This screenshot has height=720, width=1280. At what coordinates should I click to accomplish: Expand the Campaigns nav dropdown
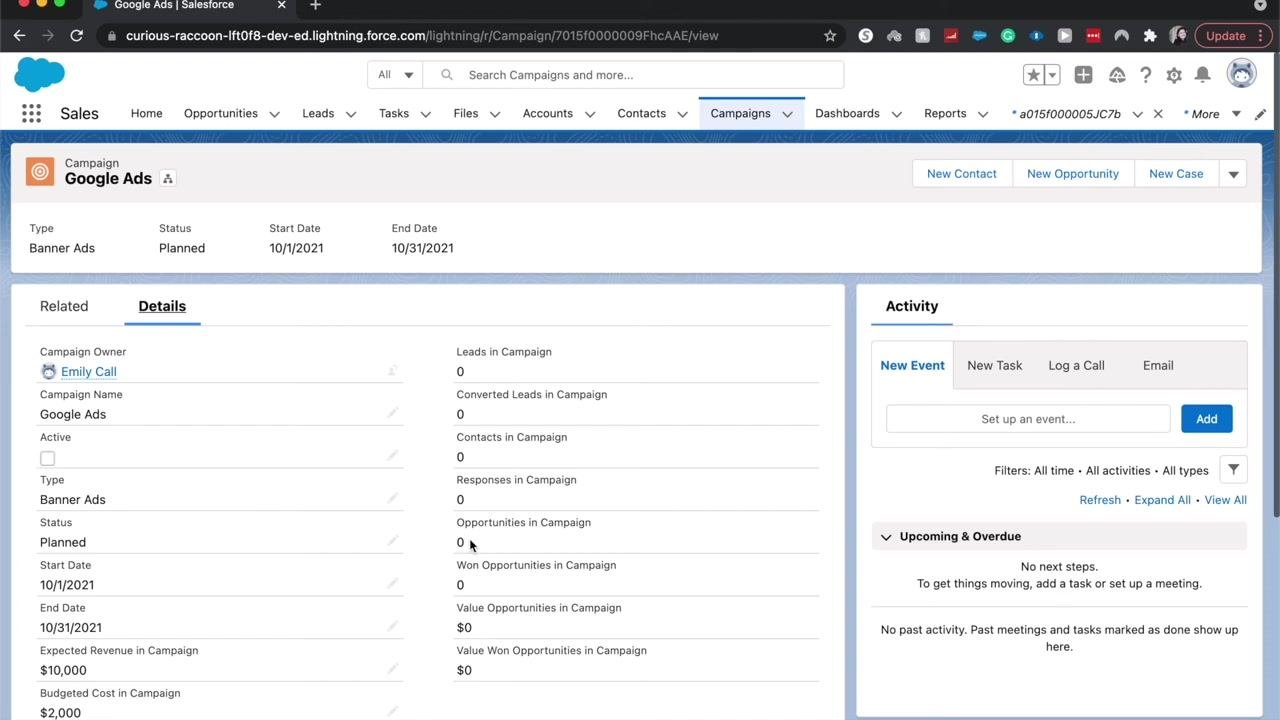tap(787, 114)
